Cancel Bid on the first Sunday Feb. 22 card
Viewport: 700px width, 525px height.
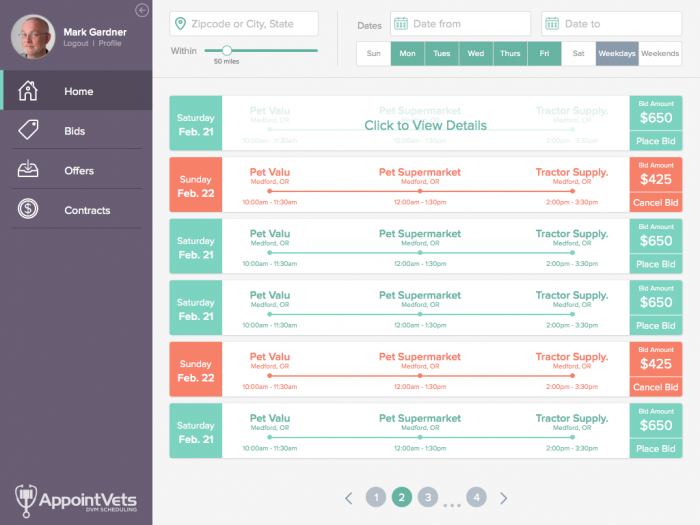(x=656, y=203)
